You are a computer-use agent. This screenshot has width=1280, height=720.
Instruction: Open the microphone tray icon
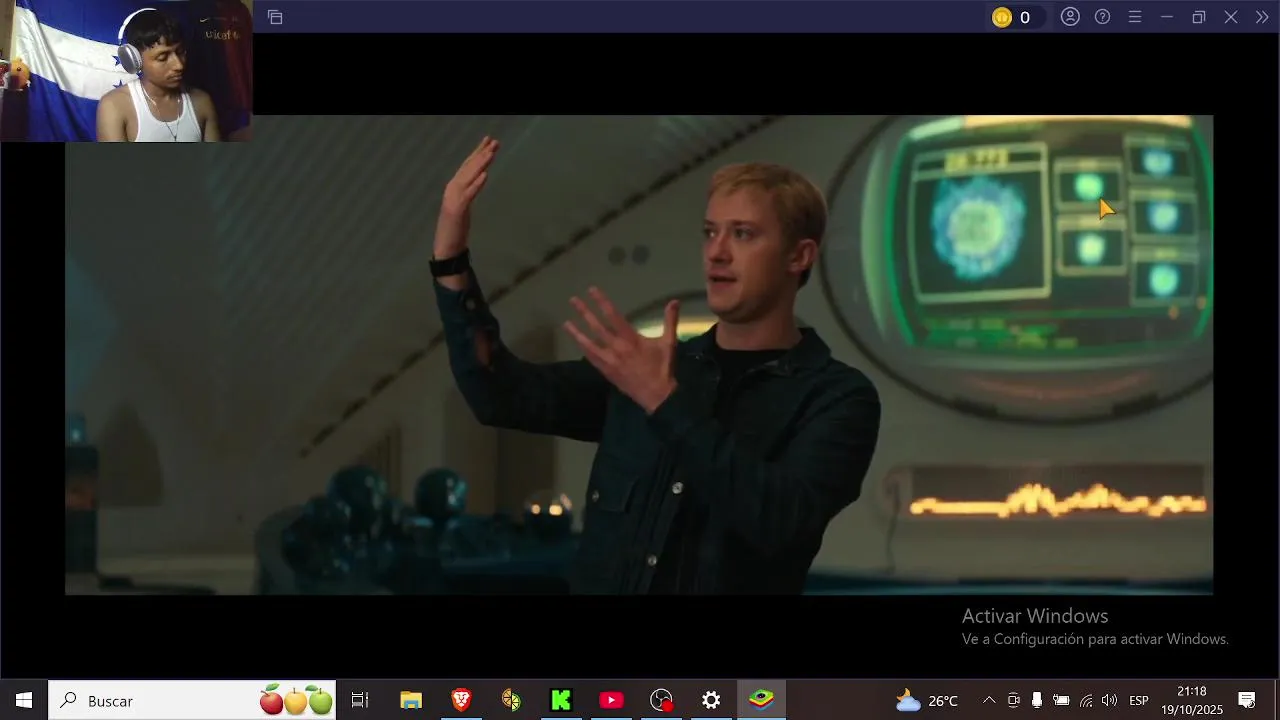coord(1037,700)
